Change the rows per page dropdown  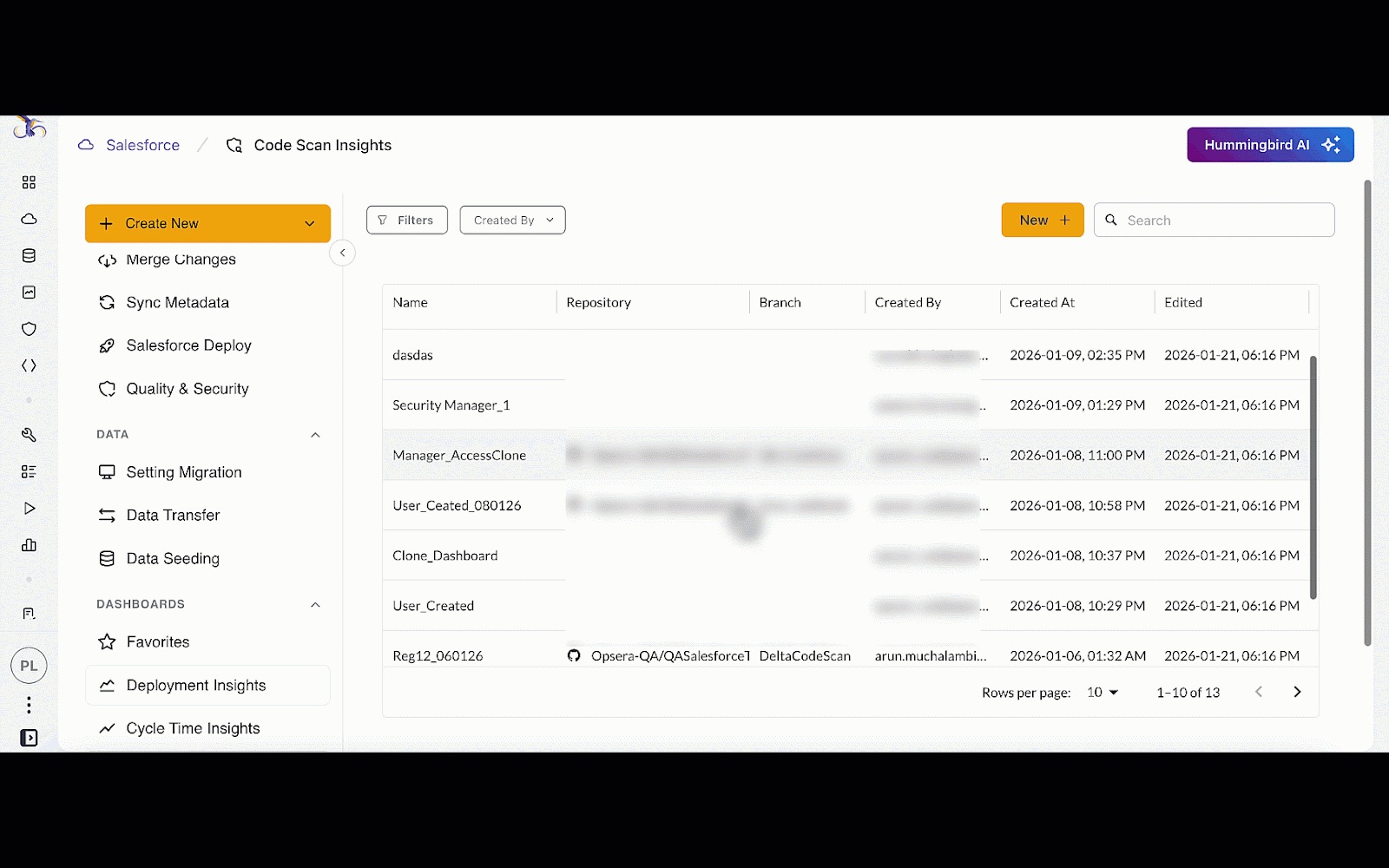1103,692
